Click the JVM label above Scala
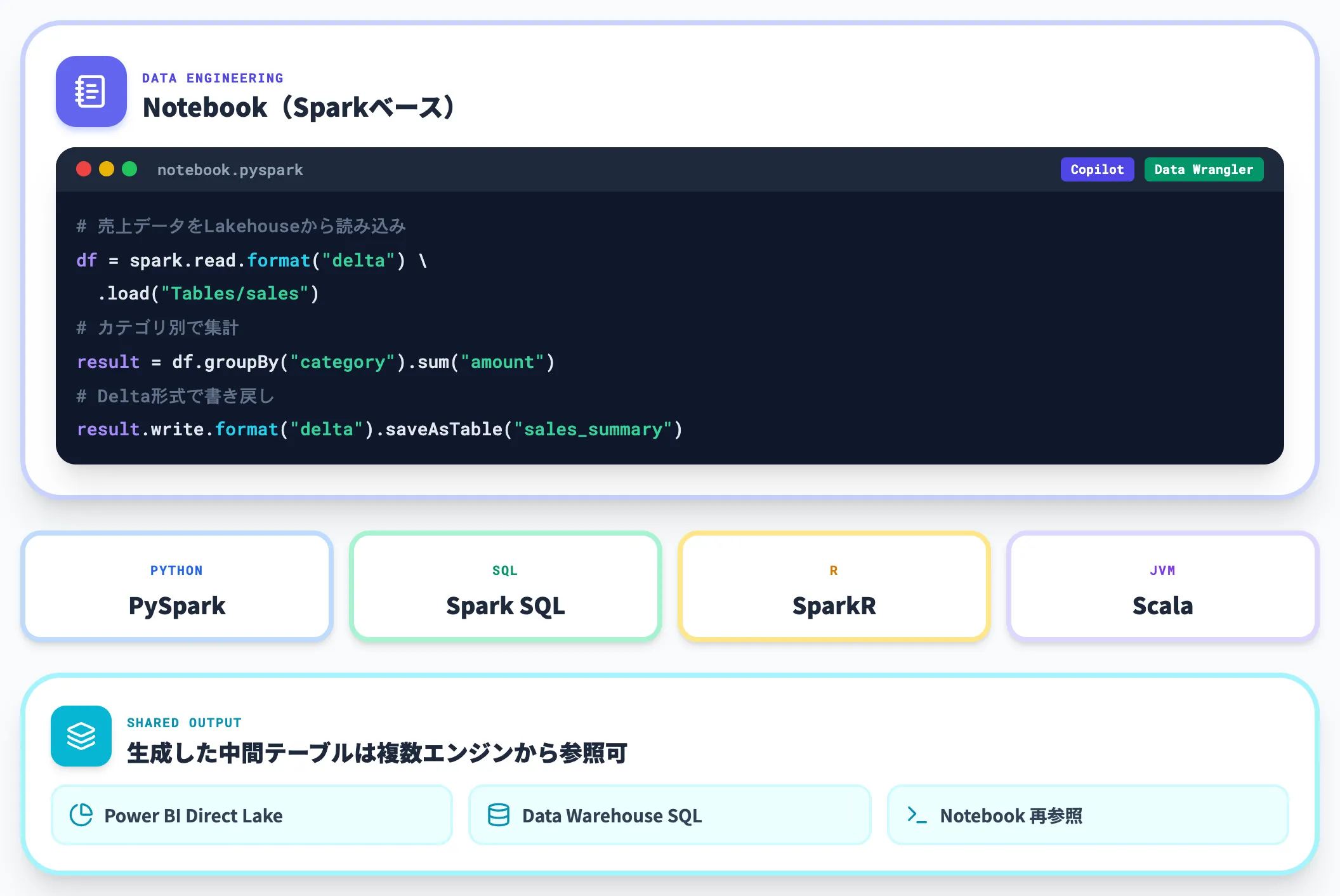1340x896 pixels. 1162,570
